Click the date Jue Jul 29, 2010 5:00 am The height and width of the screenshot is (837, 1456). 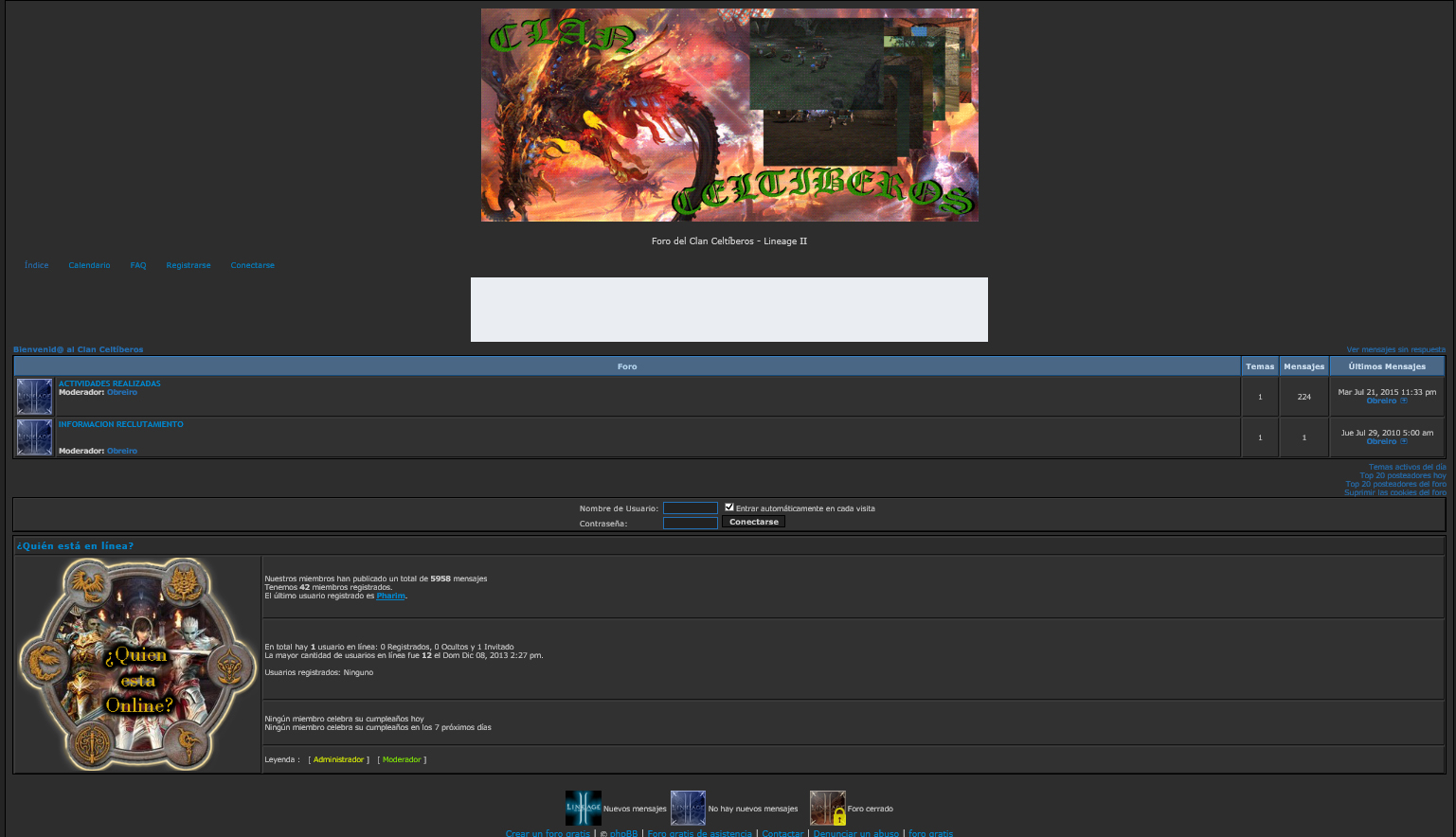1387,433
